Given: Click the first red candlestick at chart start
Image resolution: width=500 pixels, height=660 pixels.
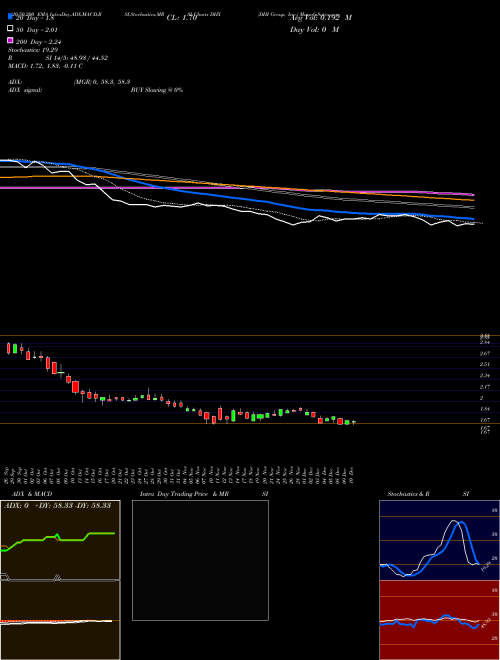Looking at the screenshot, I should [8, 348].
